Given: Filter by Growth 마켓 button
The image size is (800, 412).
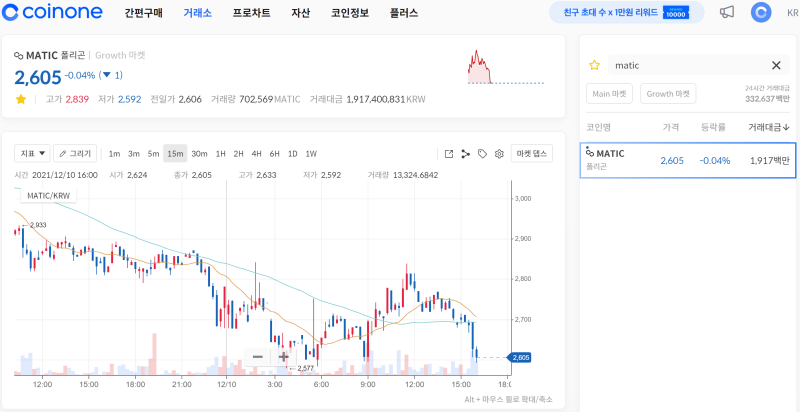Looking at the screenshot, I should click(668, 94).
